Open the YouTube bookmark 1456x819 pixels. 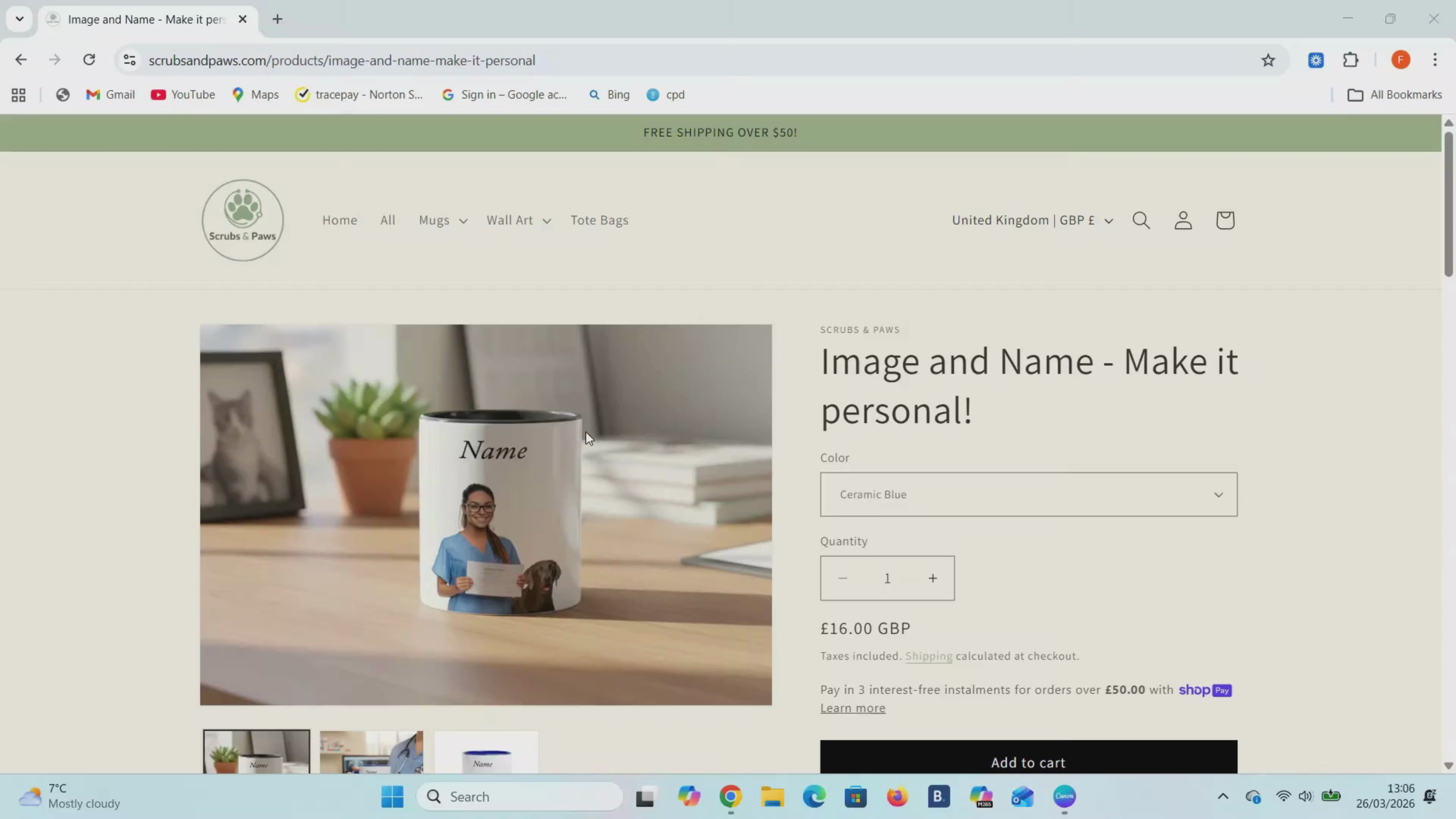coord(183,95)
